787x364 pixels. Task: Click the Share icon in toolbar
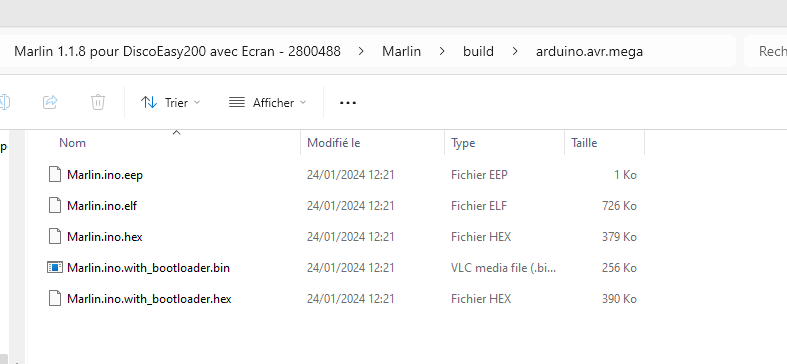[50, 102]
